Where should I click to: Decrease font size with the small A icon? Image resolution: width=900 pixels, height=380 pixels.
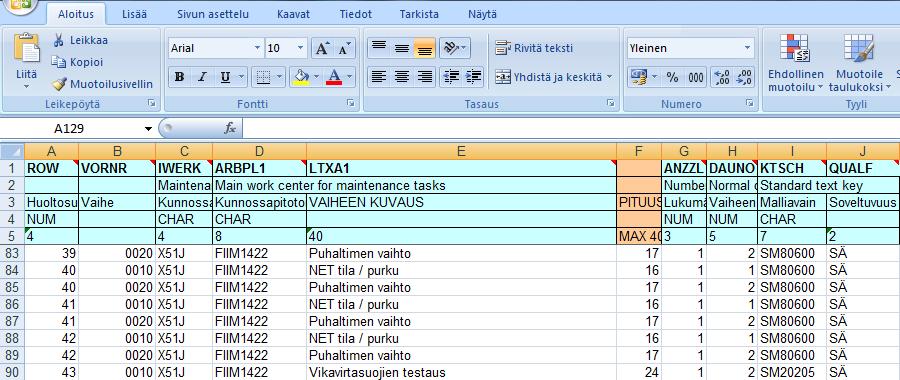click(x=344, y=49)
